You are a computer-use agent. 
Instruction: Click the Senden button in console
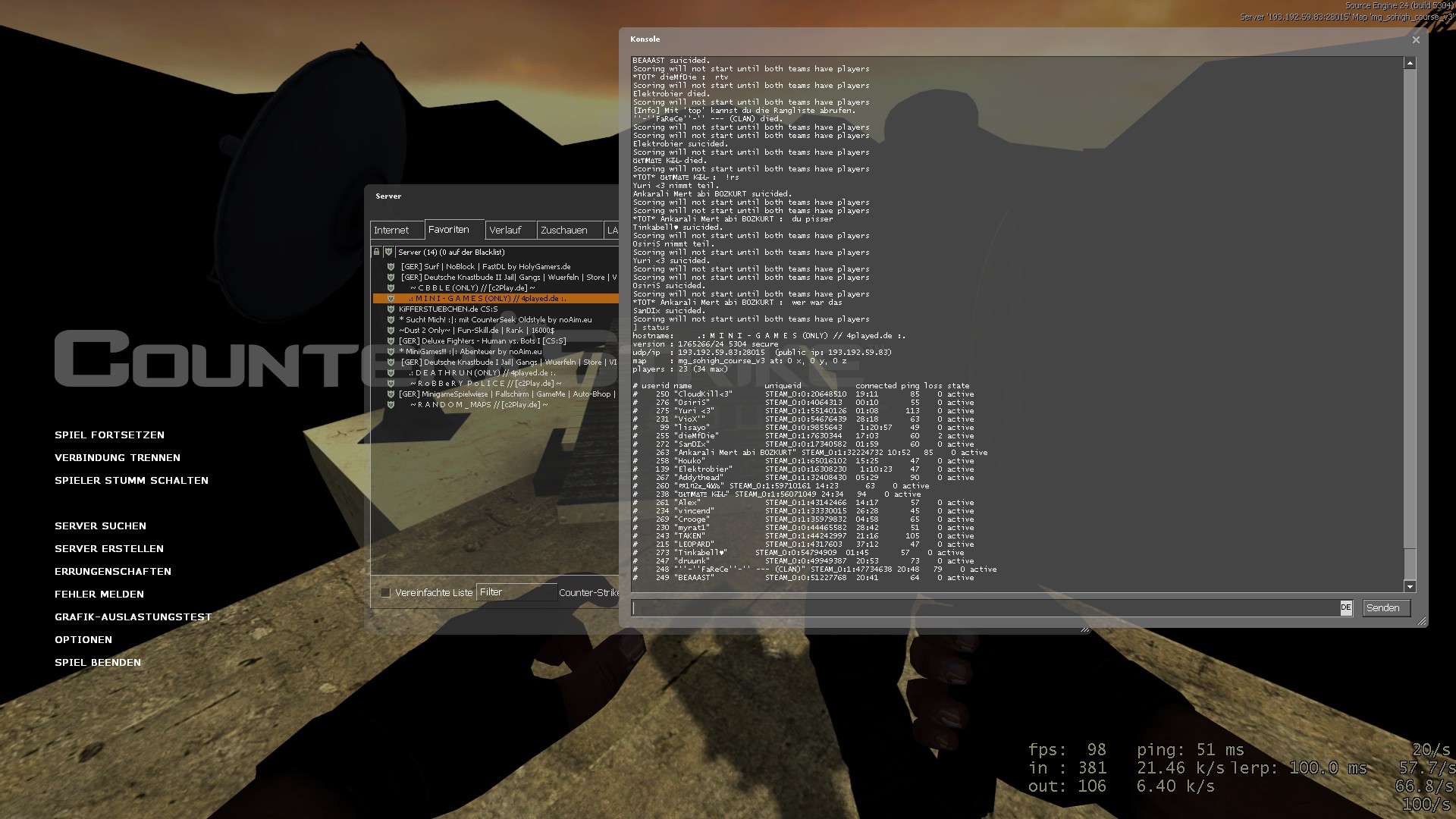pyautogui.click(x=1386, y=608)
